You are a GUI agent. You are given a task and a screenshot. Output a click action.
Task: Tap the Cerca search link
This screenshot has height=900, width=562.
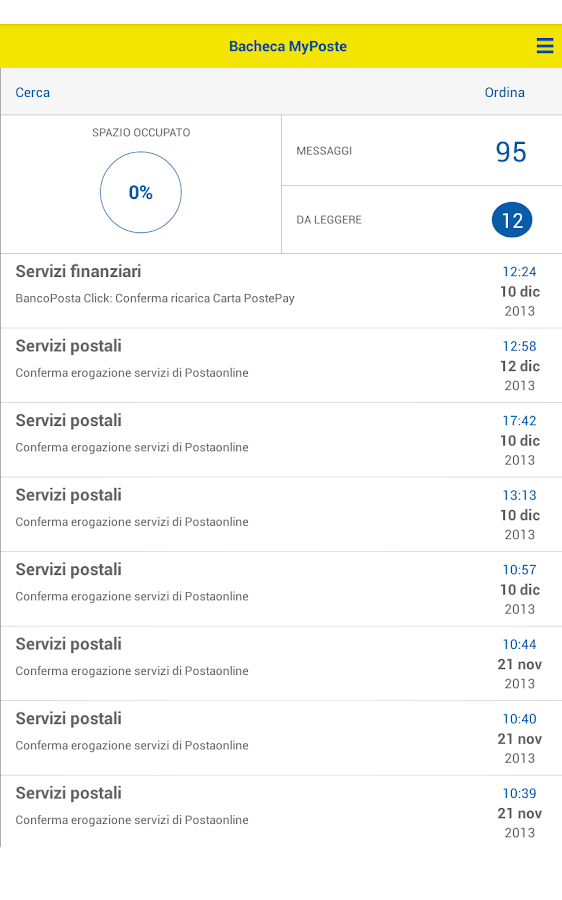pos(33,92)
